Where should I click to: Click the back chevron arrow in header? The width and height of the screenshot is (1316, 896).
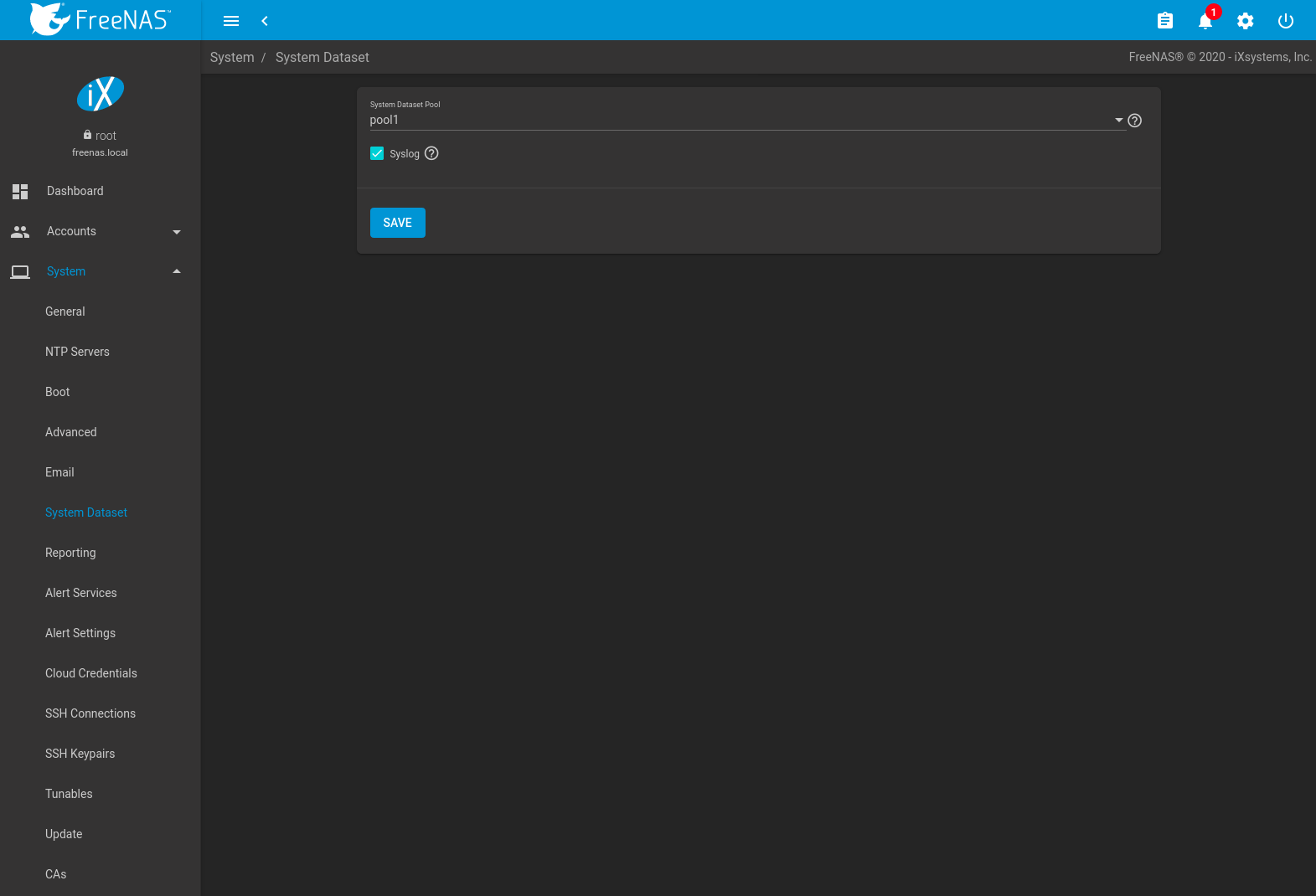click(x=265, y=21)
